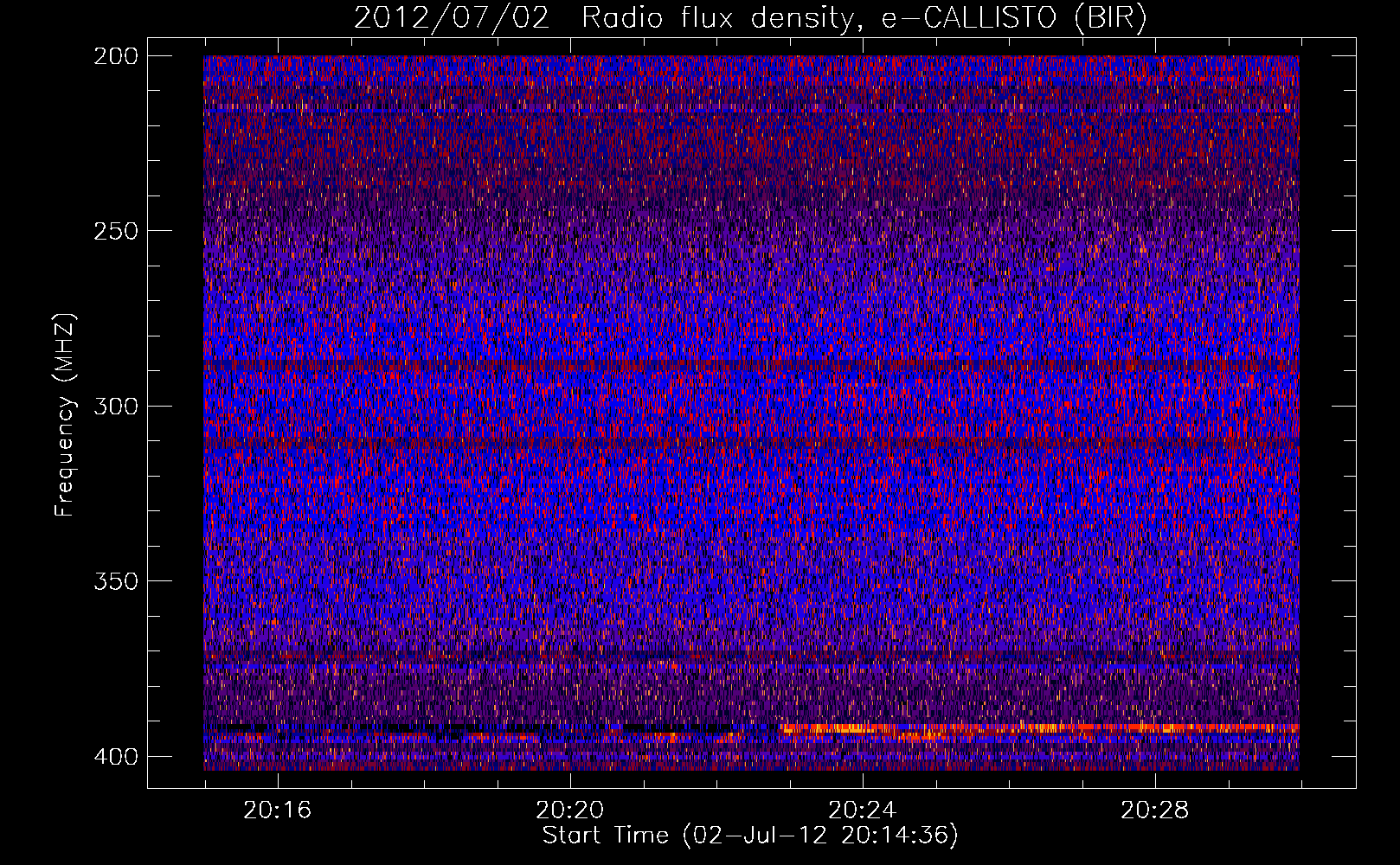Click the 20:16 time tick label
Image resolution: width=1400 pixels, height=865 pixels.
277,811
